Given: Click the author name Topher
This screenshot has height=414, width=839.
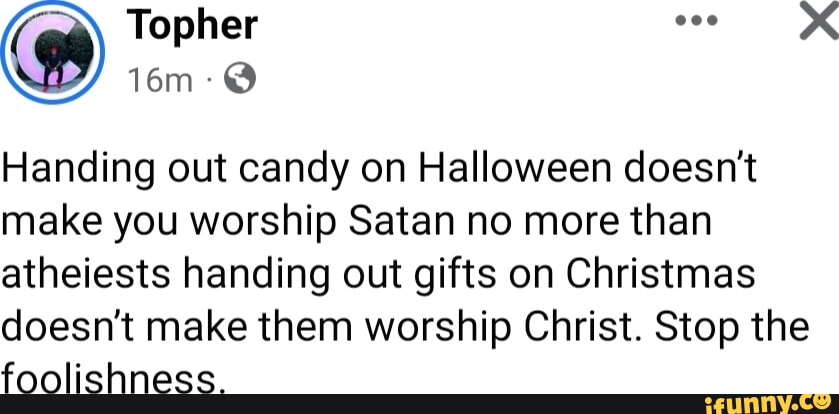Looking at the screenshot, I should (x=193, y=26).
